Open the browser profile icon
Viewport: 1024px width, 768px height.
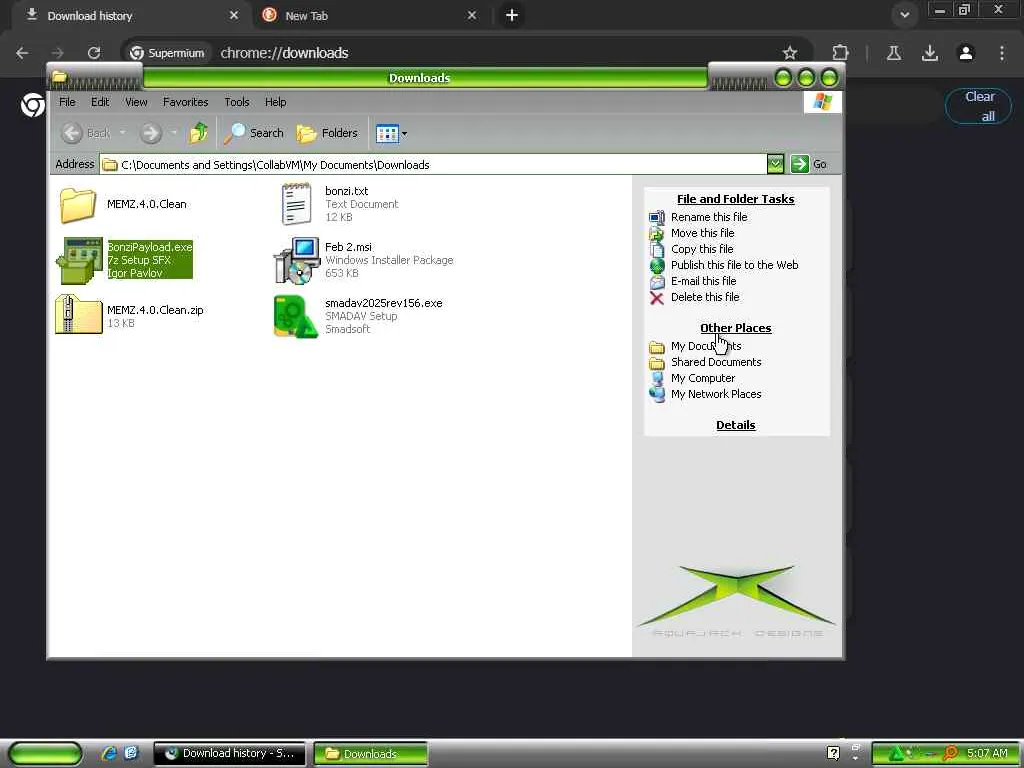(x=966, y=53)
